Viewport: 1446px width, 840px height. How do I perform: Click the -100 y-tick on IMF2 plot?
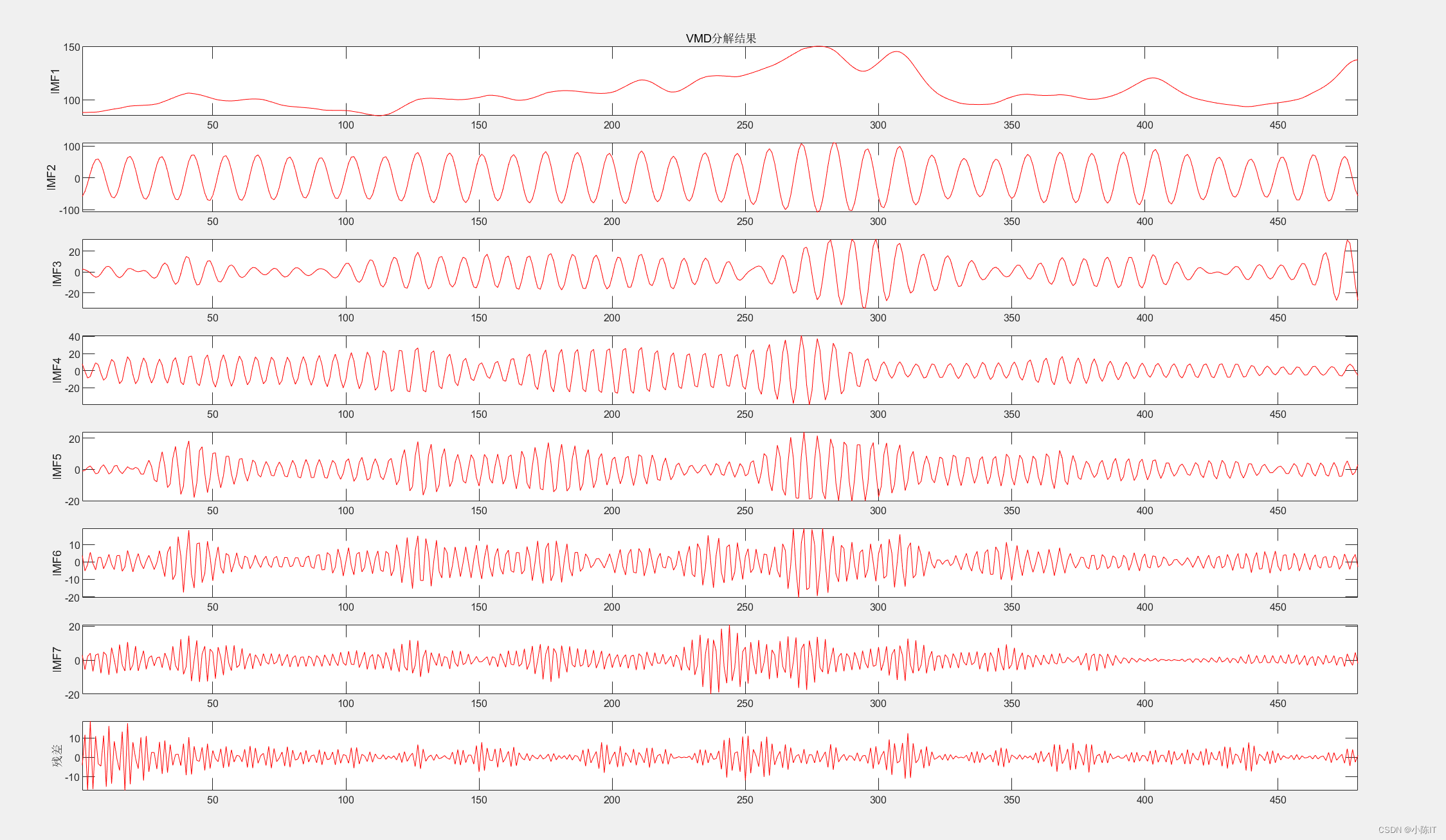[69, 211]
